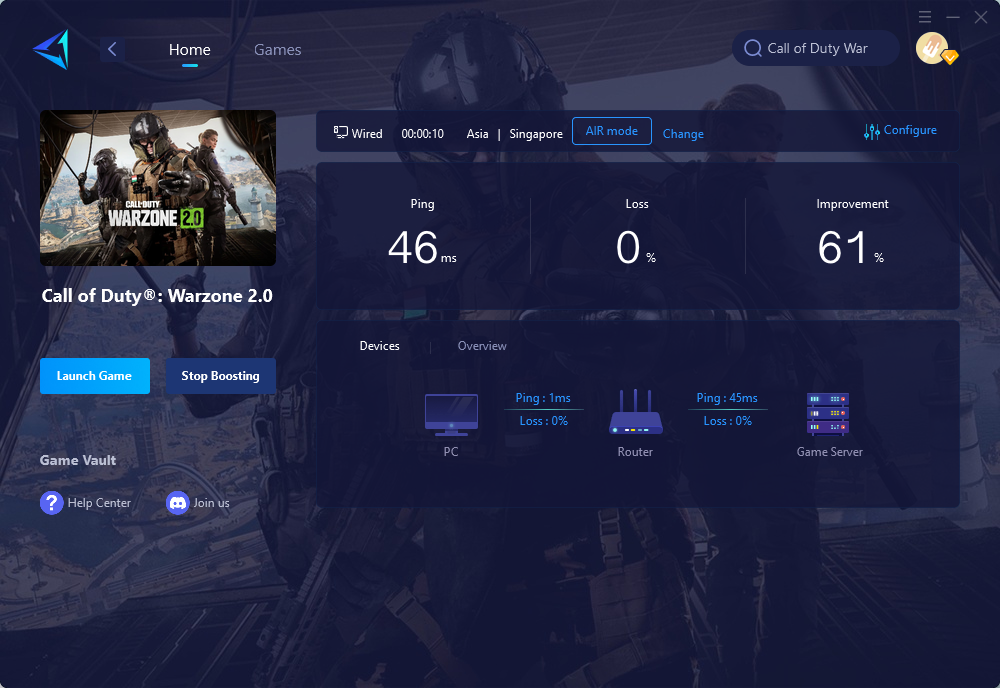1000x688 pixels.
Task: Click the Game Vault label
Action: pyautogui.click(x=78, y=460)
